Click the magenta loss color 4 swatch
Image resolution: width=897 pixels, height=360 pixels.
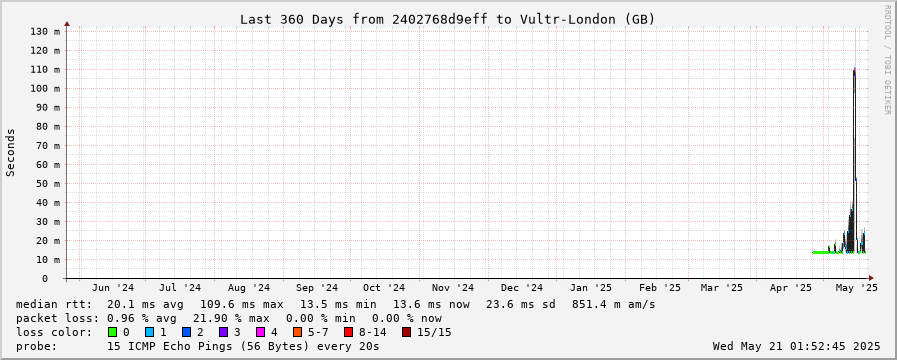pyautogui.click(x=260, y=332)
